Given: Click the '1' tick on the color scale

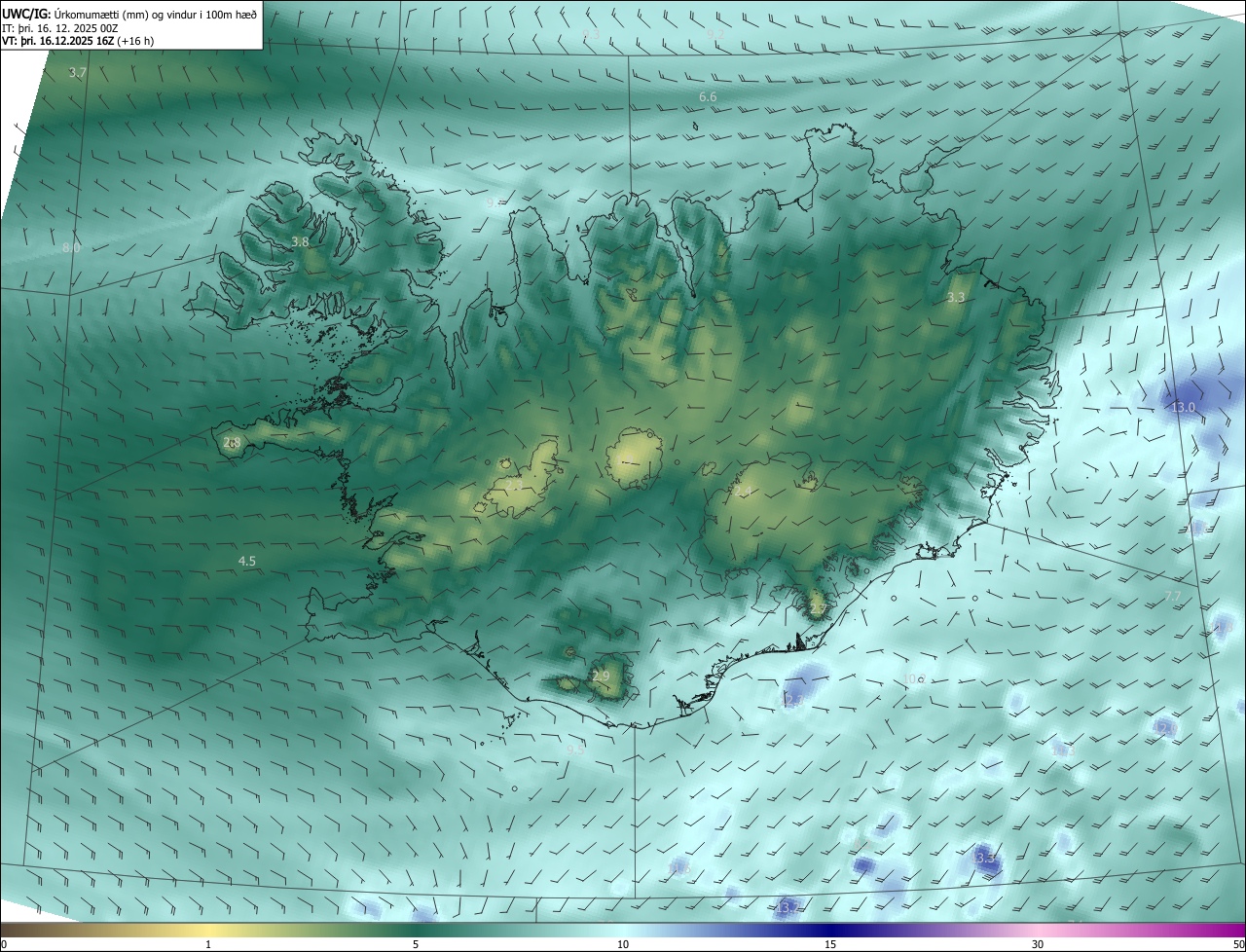Looking at the screenshot, I should (208, 944).
